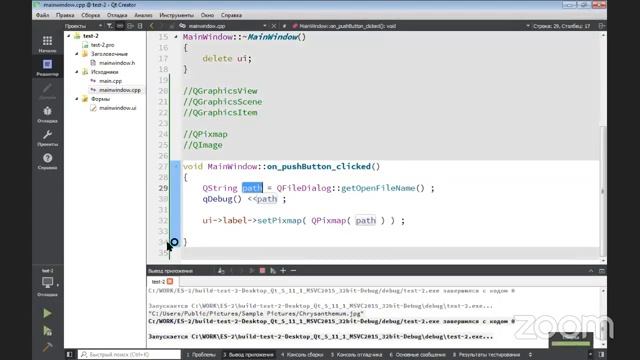Select mainwindow.h in project tree
Image resolution: width=640 pixels, height=360 pixels.
point(117,63)
